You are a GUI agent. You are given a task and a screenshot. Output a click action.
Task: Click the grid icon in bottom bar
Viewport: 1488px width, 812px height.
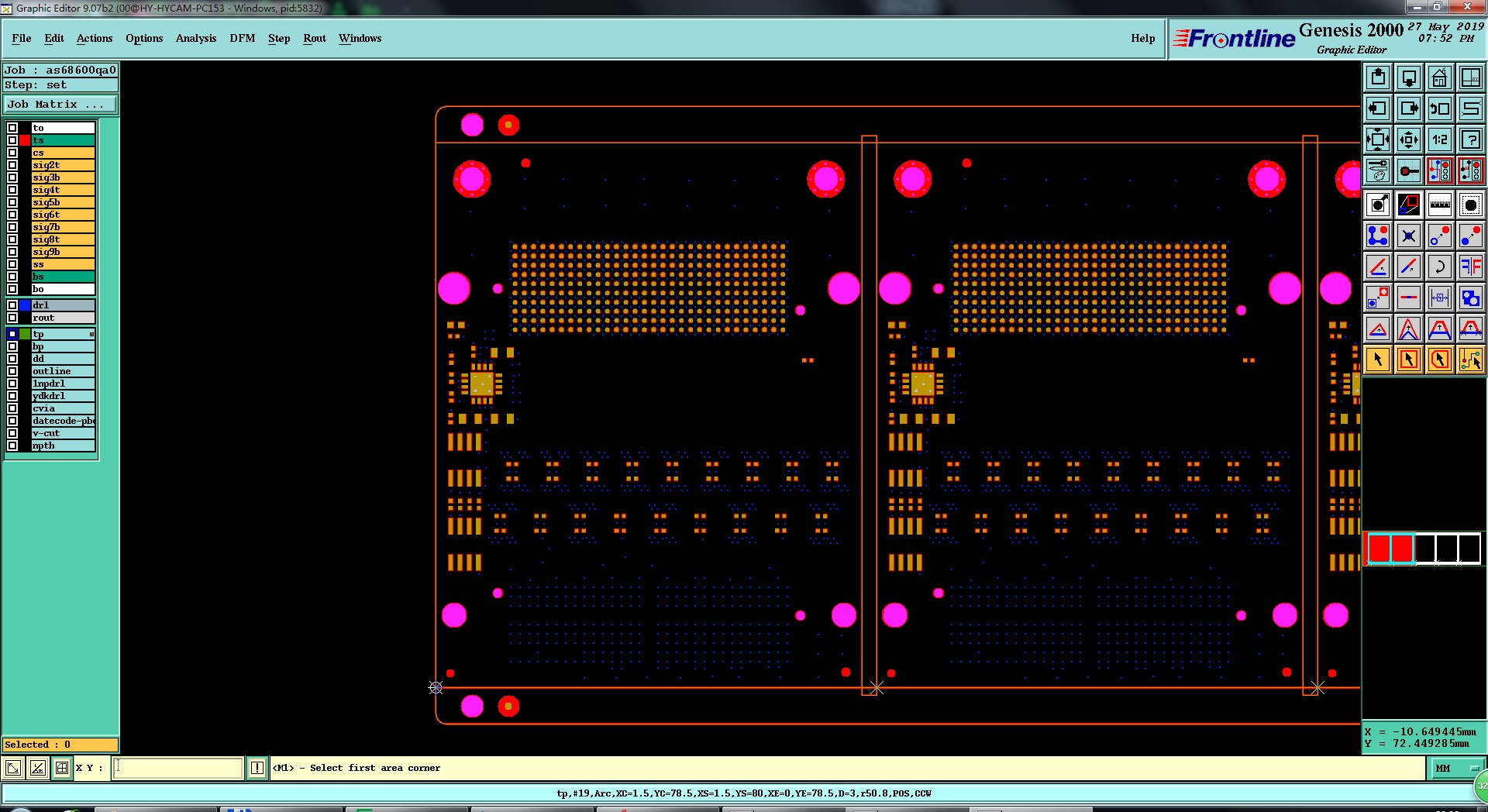coord(61,768)
